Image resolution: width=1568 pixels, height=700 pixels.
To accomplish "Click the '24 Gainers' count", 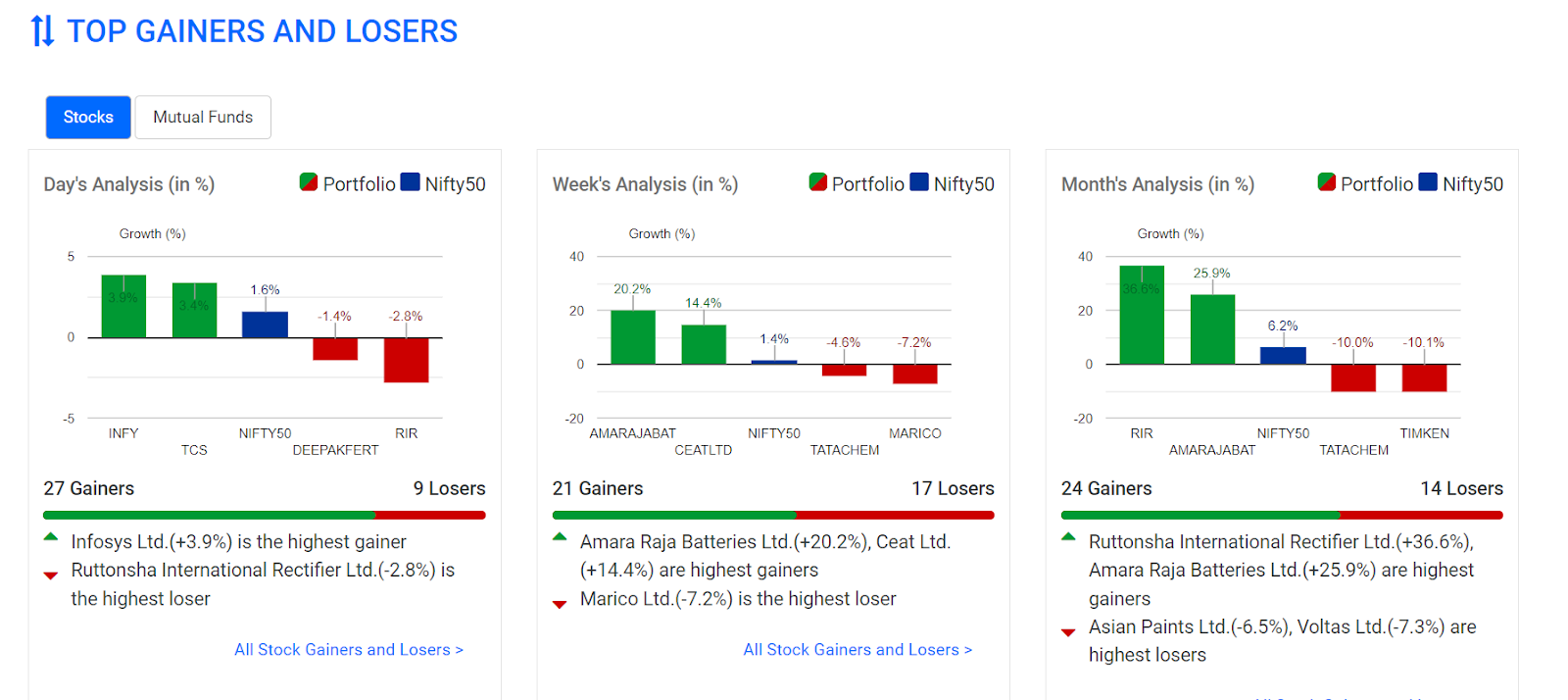I will [x=1106, y=488].
